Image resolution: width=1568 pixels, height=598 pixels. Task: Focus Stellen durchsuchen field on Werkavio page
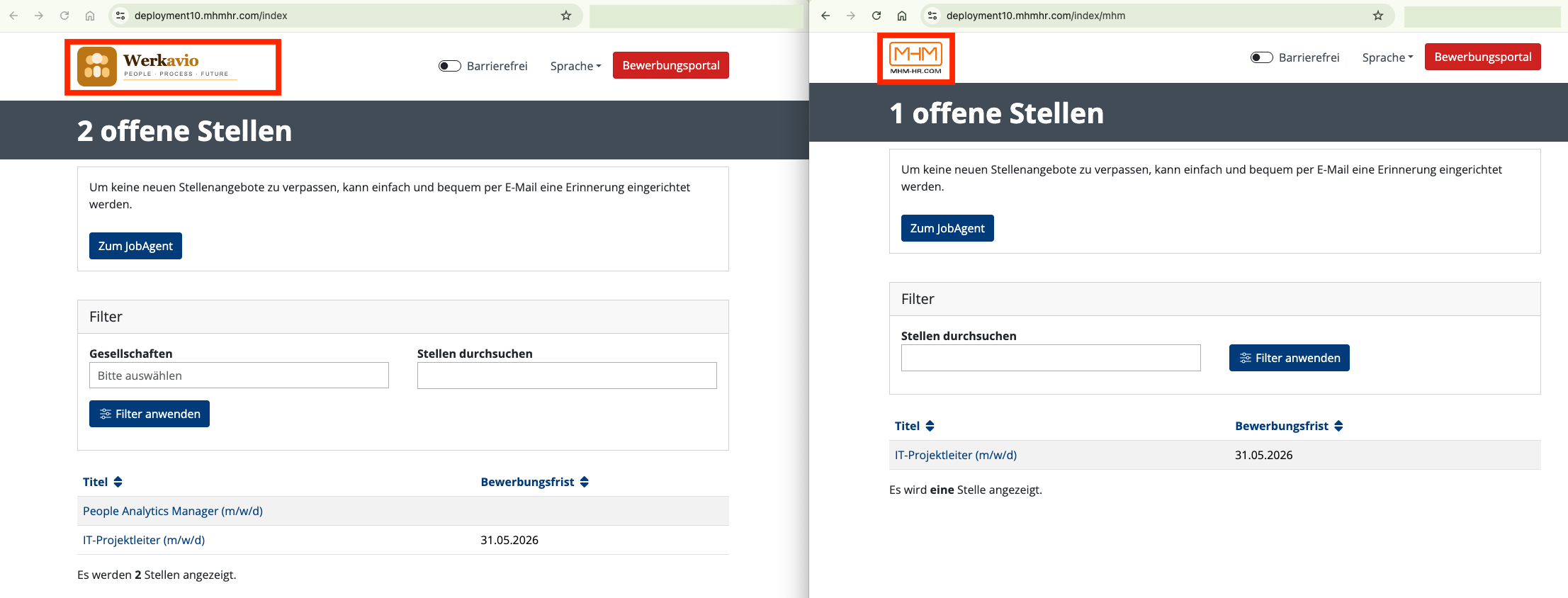pyautogui.click(x=567, y=376)
